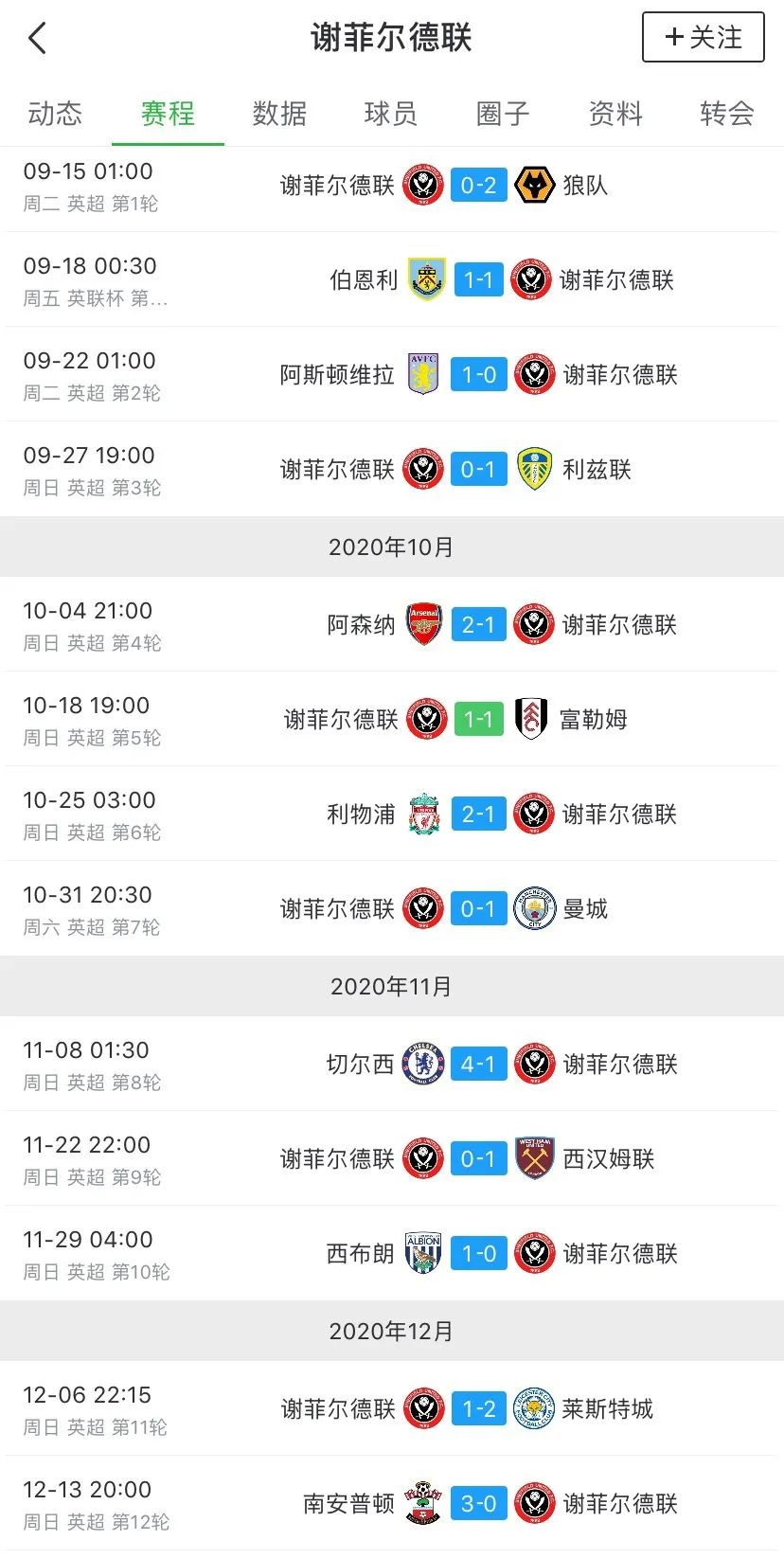Tap the back arrow icon
This screenshot has height=1558, width=784.
[38, 39]
